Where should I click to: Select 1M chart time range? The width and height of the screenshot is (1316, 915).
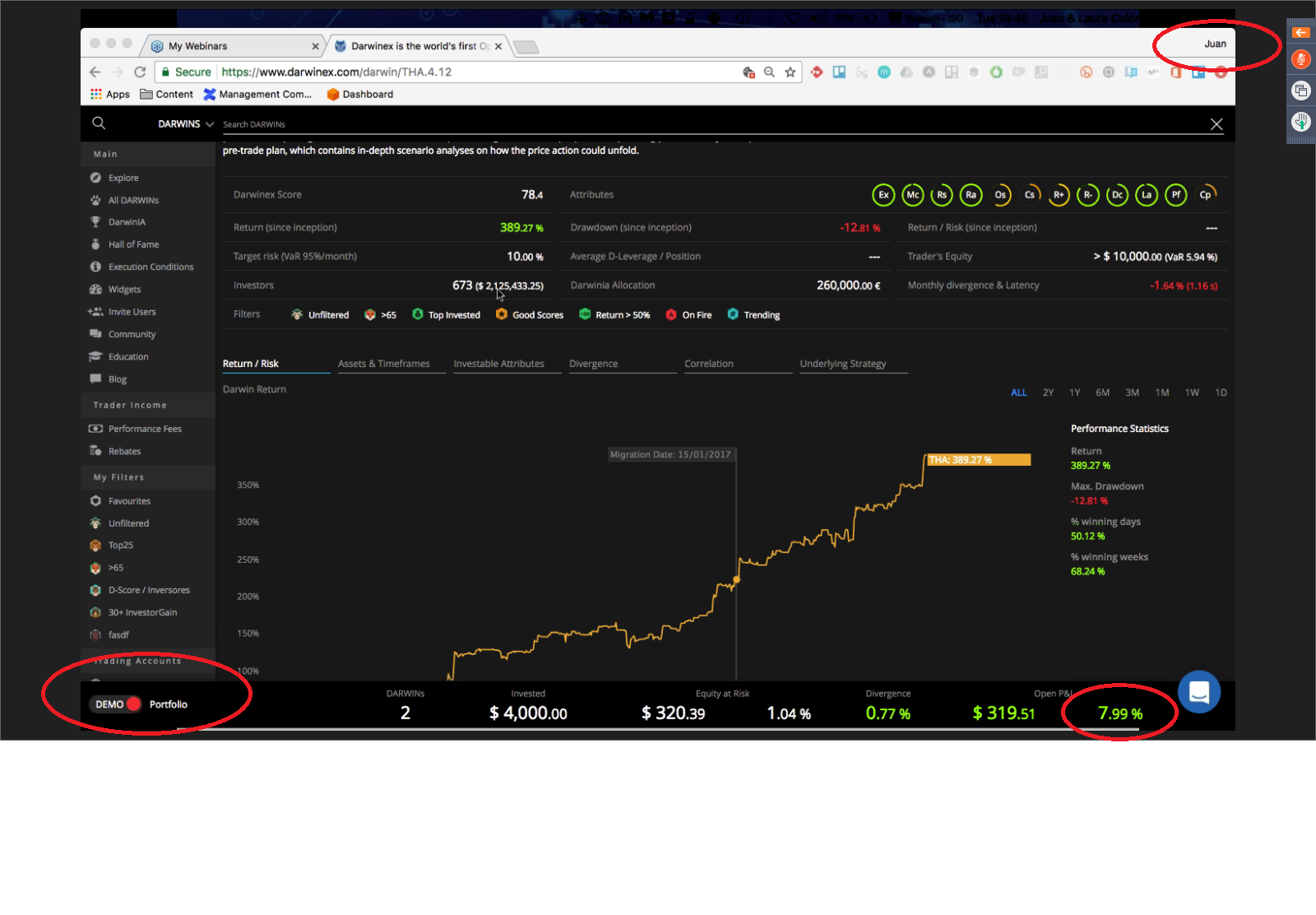(x=1162, y=392)
